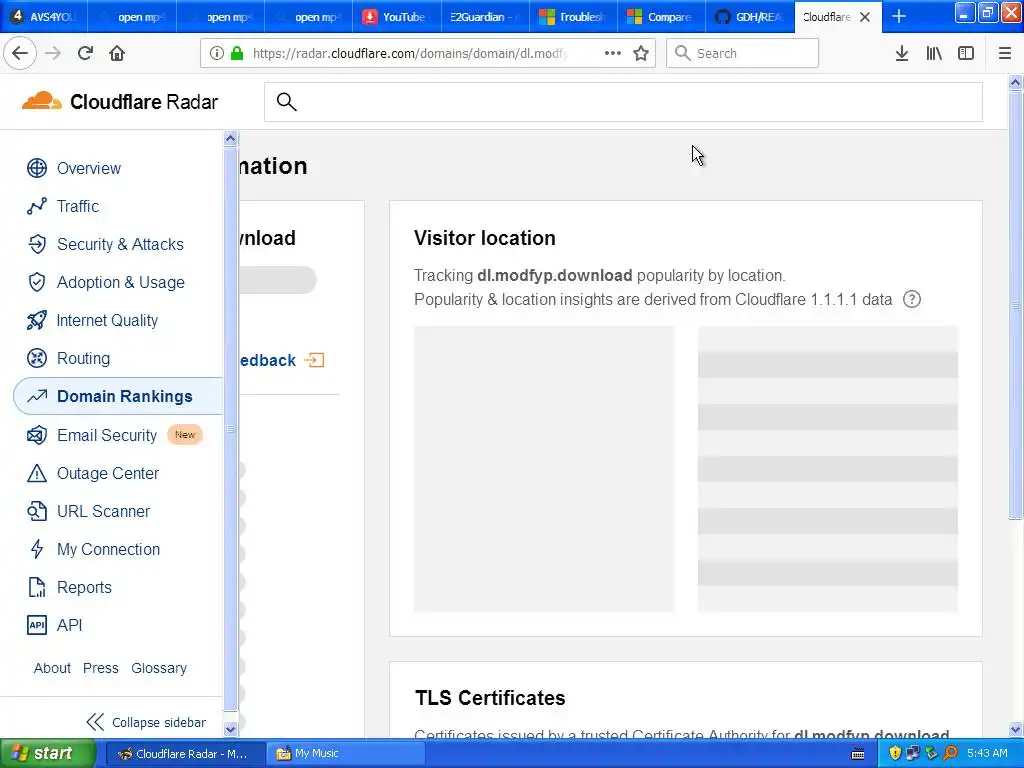This screenshot has width=1024, height=768.
Task: Switch to the GDH/README GitHub tab
Action: click(750, 17)
